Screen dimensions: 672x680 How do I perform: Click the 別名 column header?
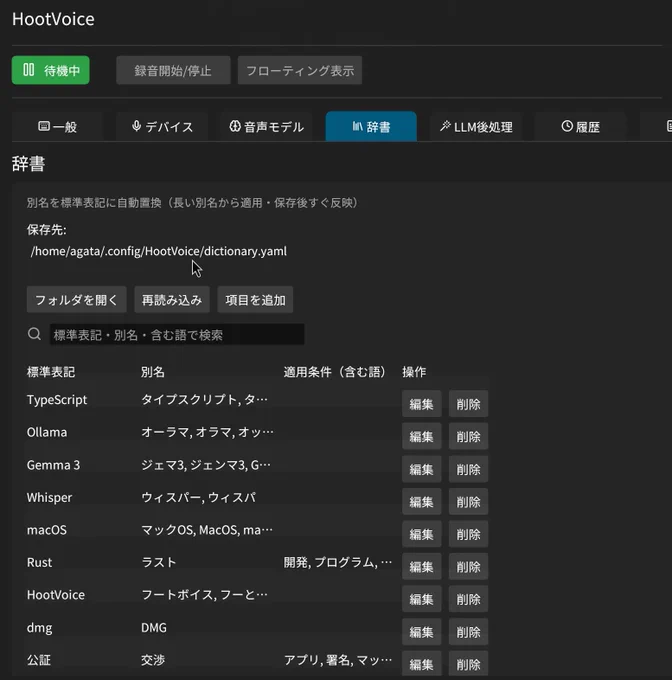click(153, 372)
